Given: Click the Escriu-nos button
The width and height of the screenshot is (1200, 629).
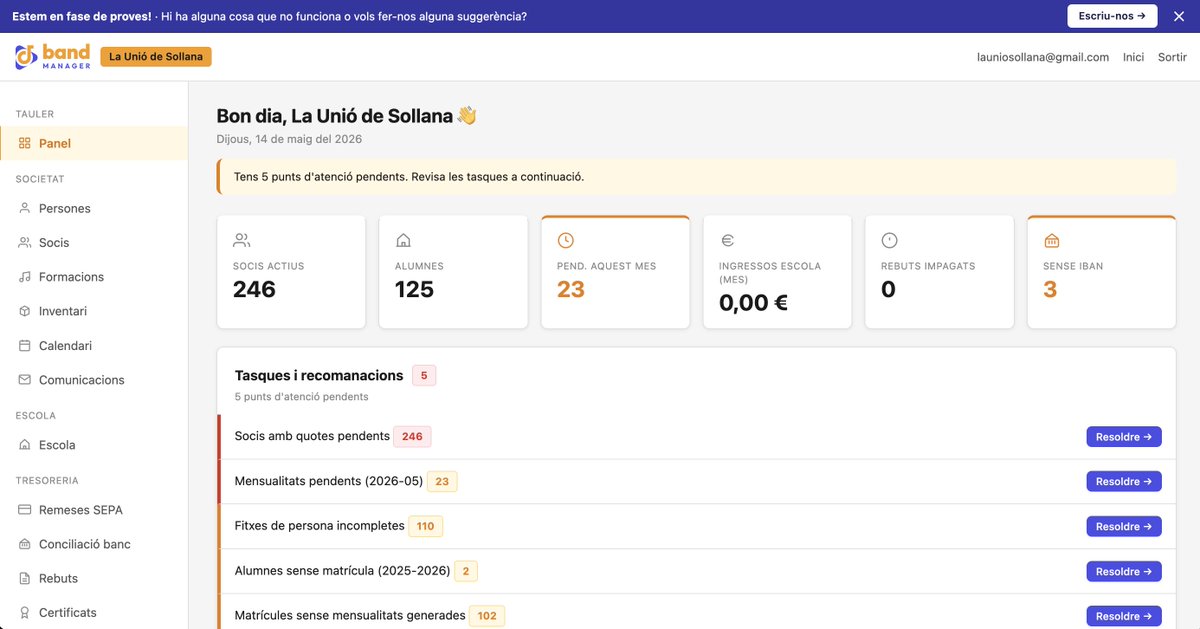Looking at the screenshot, I should (x=1112, y=16).
